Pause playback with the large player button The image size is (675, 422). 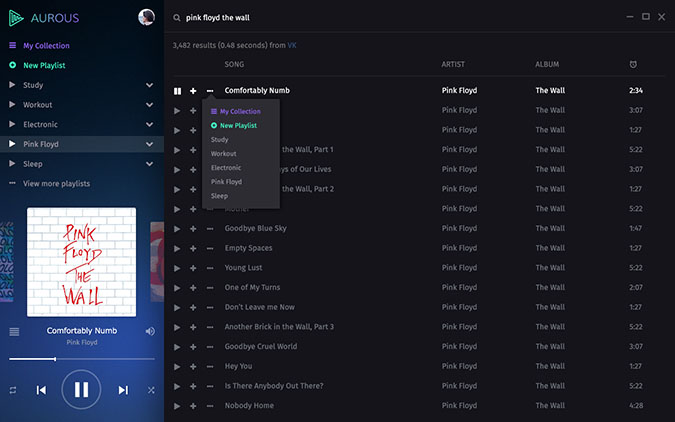pyautogui.click(x=81, y=389)
